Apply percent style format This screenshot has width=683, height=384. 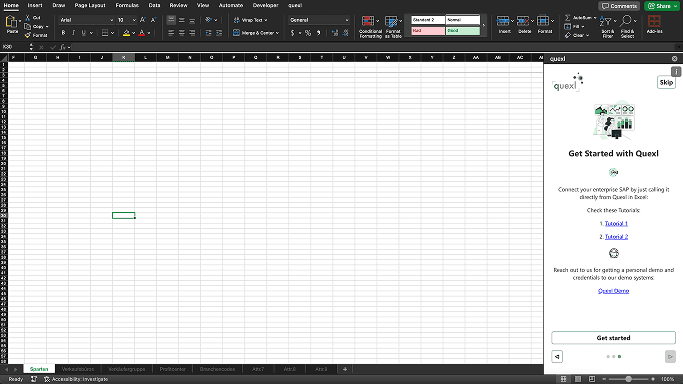click(x=308, y=33)
